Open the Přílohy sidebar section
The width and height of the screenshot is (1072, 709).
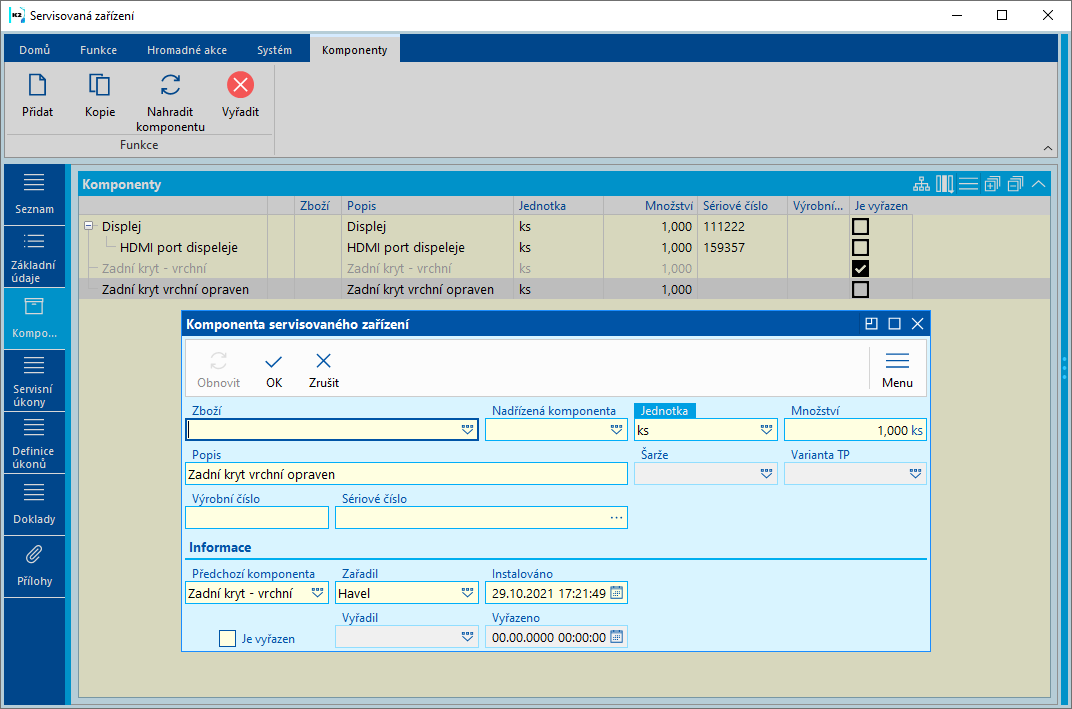point(34,566)
